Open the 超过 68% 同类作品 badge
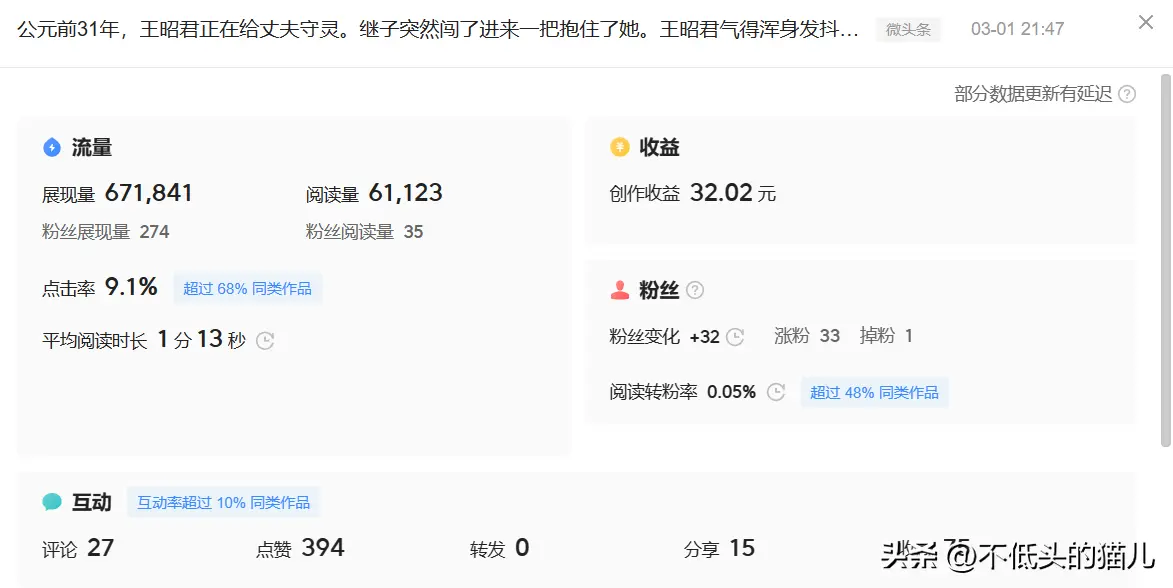 [248, 288]
